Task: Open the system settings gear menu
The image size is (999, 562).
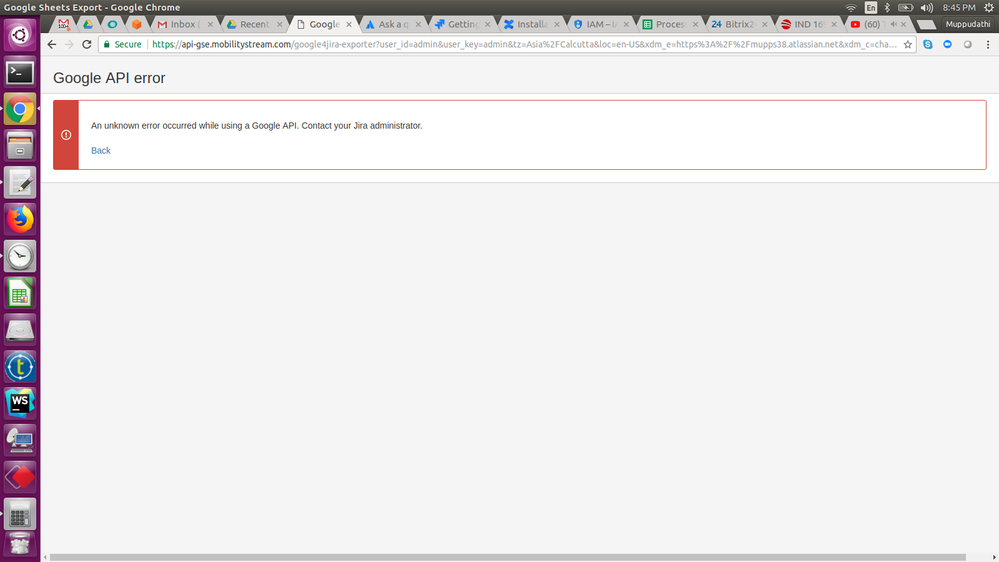Action: 989,8
